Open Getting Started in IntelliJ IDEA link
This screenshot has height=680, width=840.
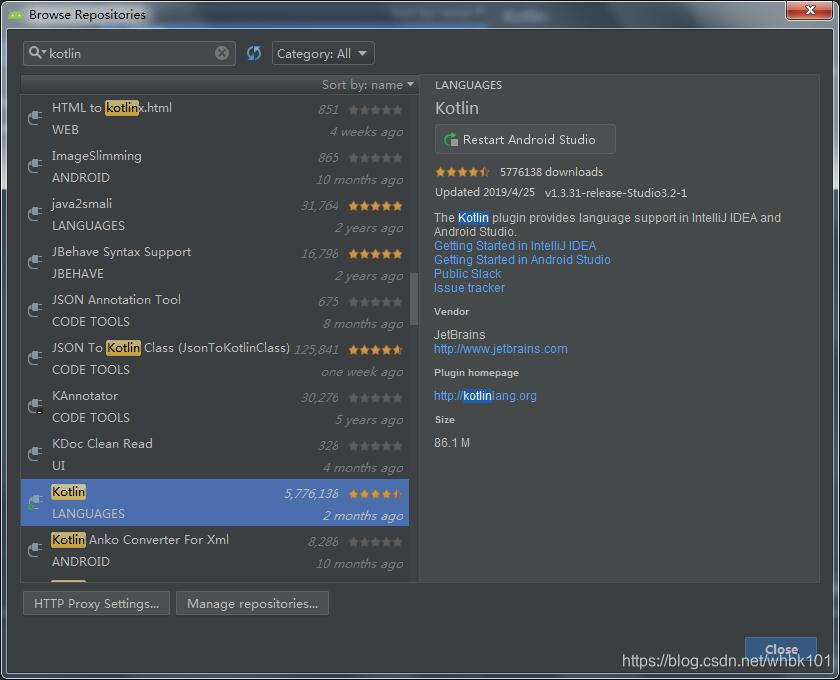pyautogui.click(x=515, y=246)
